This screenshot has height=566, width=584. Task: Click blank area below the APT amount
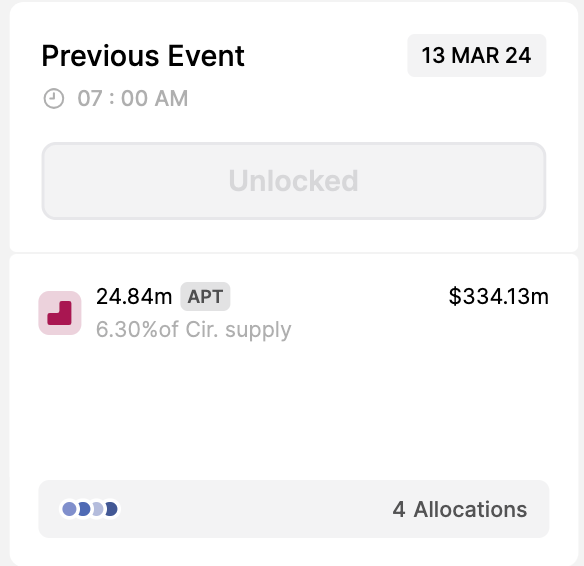click(294, 410)
